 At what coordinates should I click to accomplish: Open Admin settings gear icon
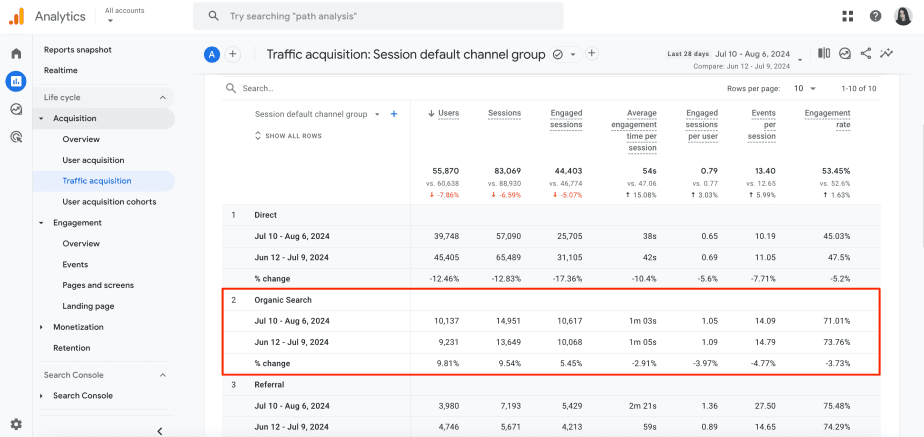pyautogui.click(x=16, y=424)
